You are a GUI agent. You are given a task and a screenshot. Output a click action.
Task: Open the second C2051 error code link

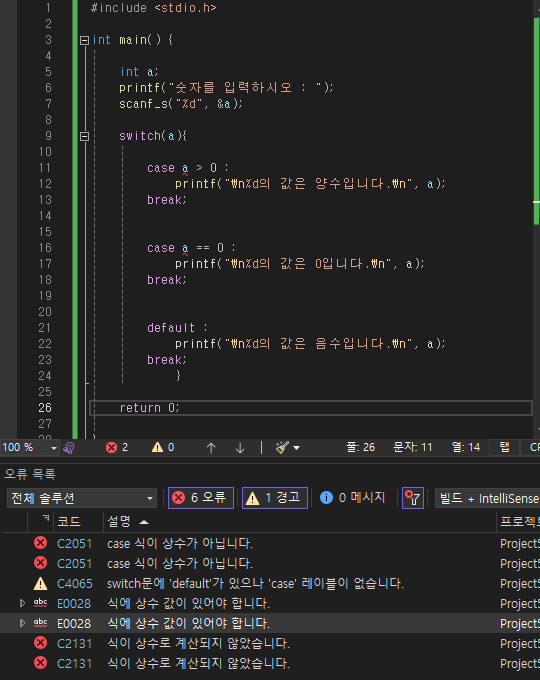[x=75, y=564]
